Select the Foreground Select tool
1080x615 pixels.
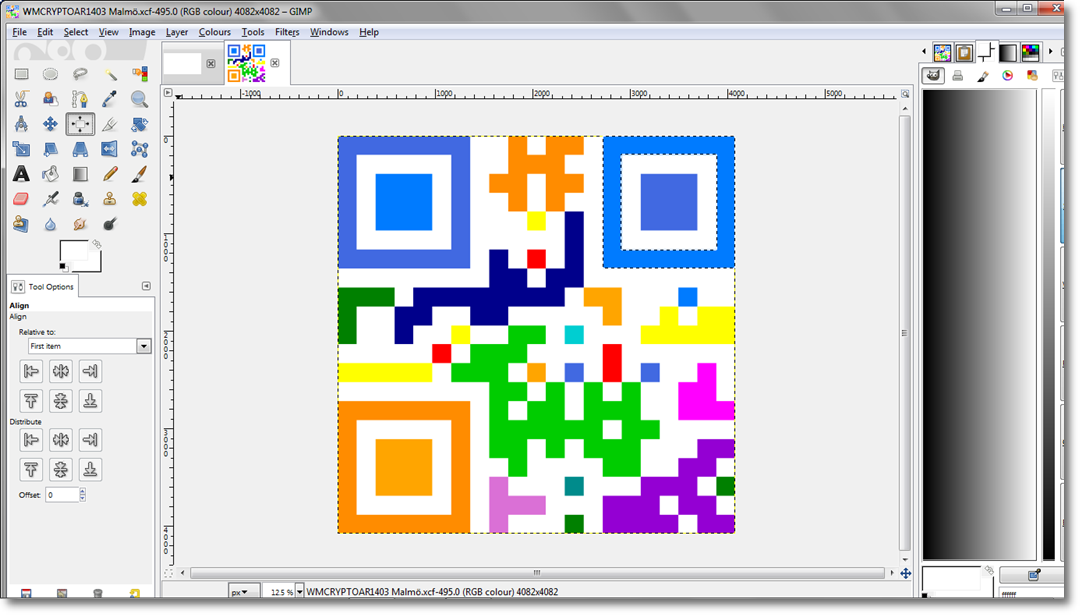pos(50,99)
